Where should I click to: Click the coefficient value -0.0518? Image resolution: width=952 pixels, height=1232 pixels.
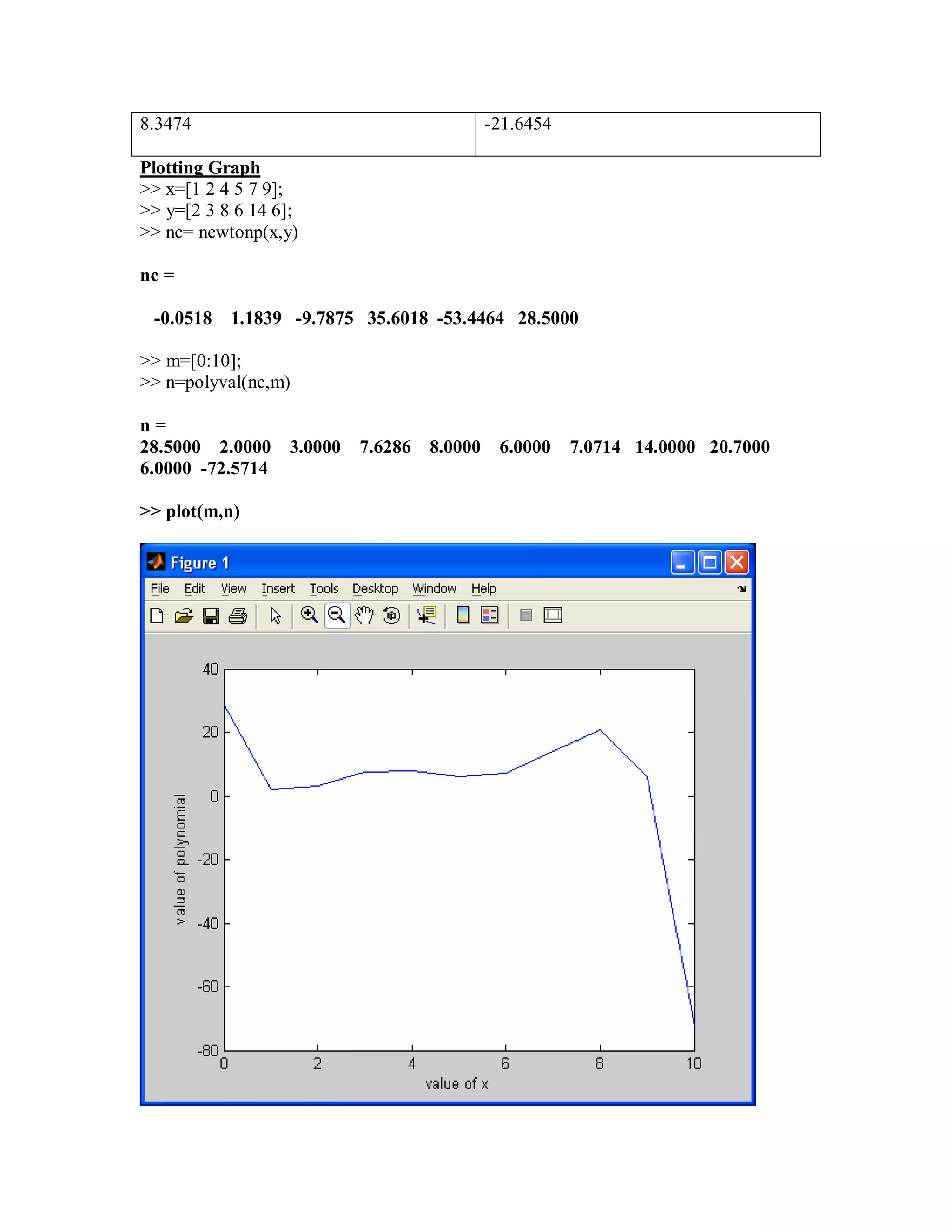tap(183, 318)
